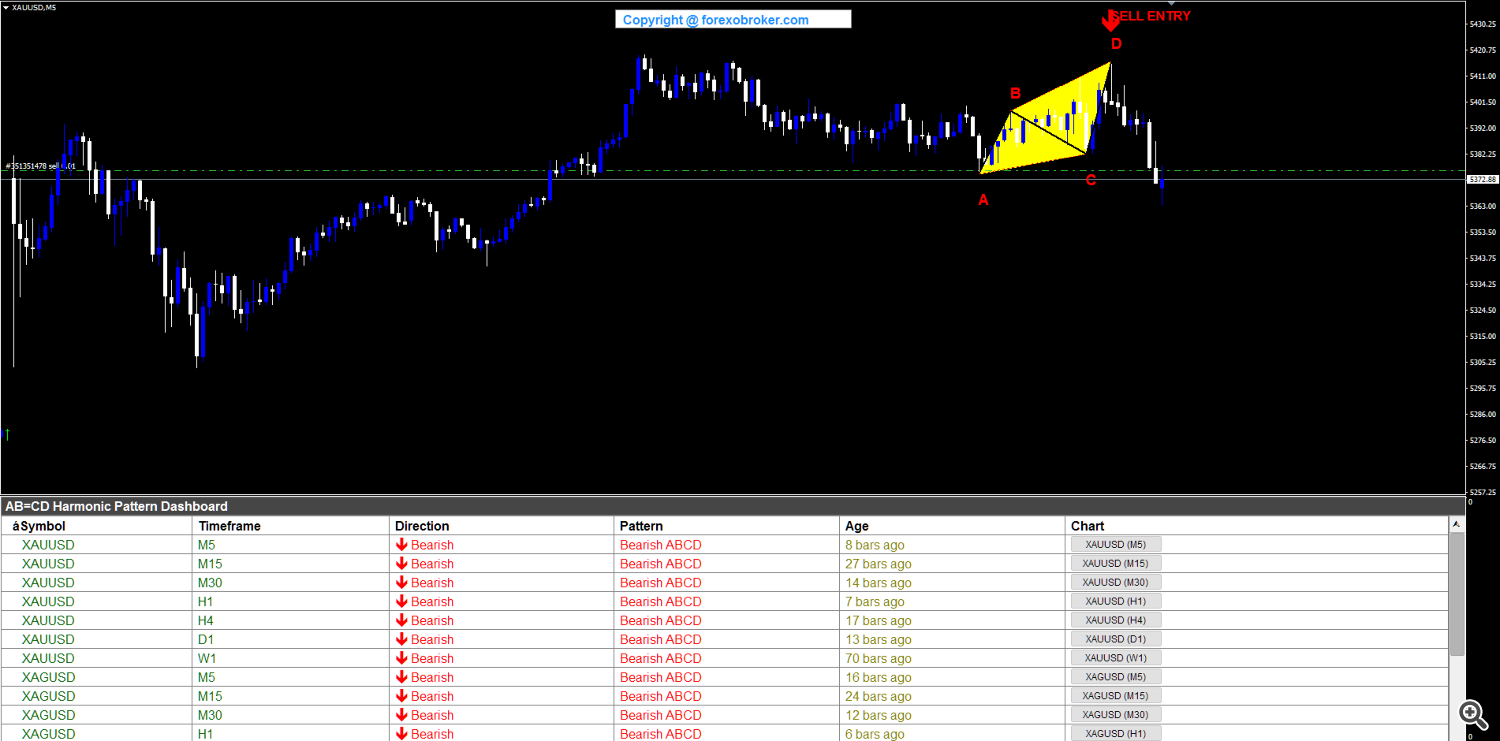This screenshot has width=1500, height=741.
Task: Click the 'AB=CD Harmonic Pattern Dashboard' title
Action: click(116, 507)
